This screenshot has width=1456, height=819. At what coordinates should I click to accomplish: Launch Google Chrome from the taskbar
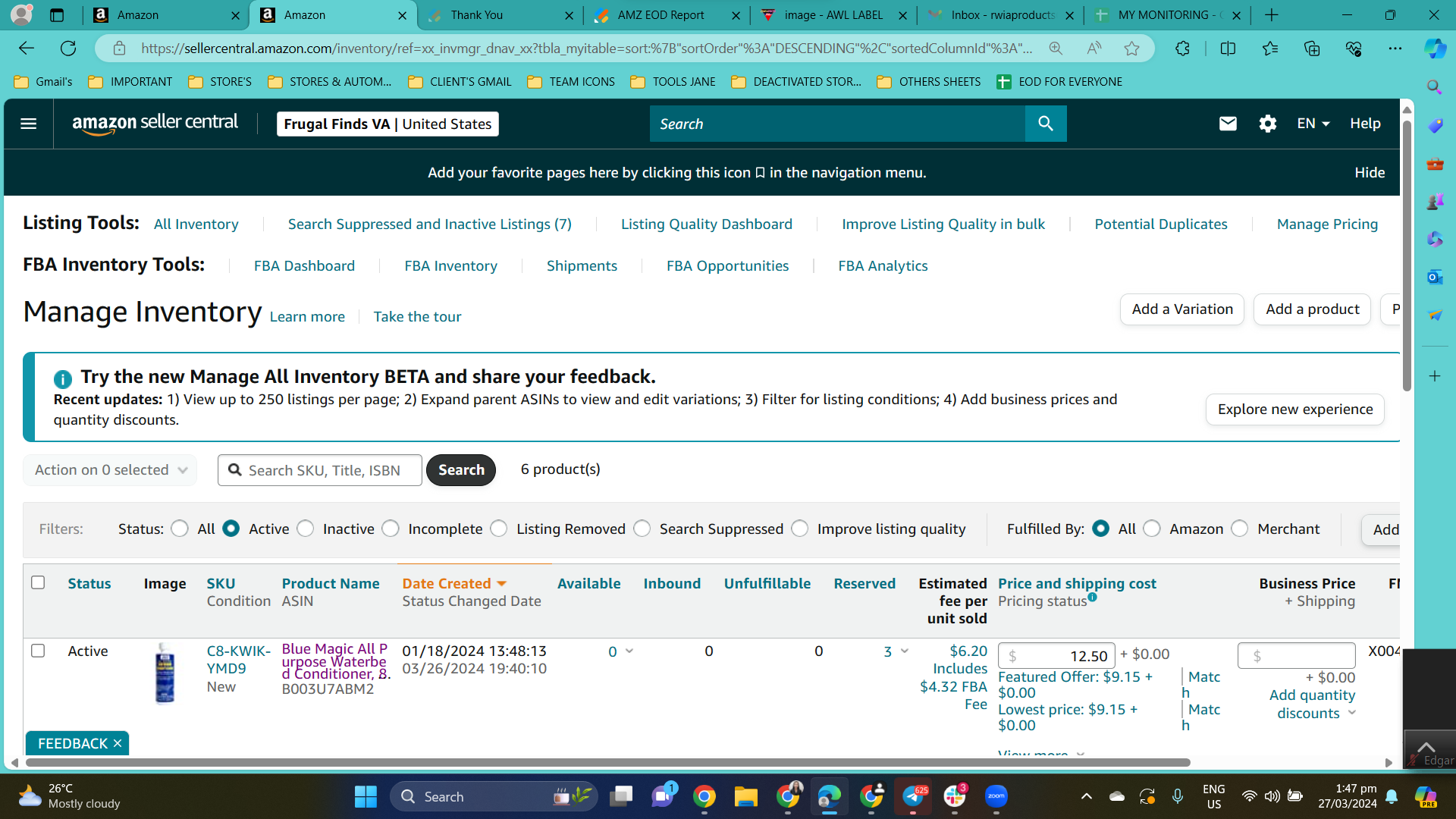(x=704, y=796)
